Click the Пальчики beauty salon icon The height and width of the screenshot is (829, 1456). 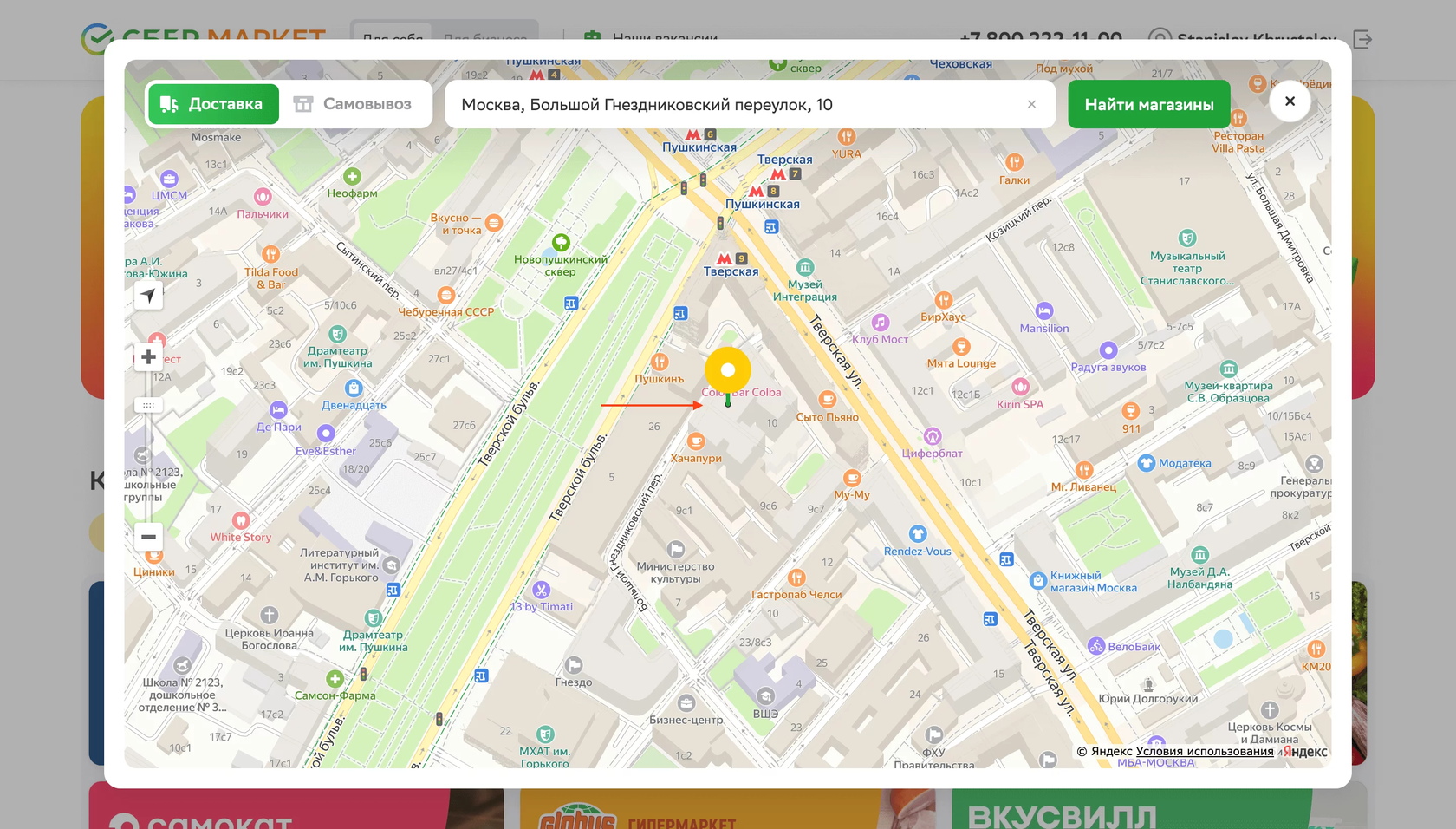(263, 197)
